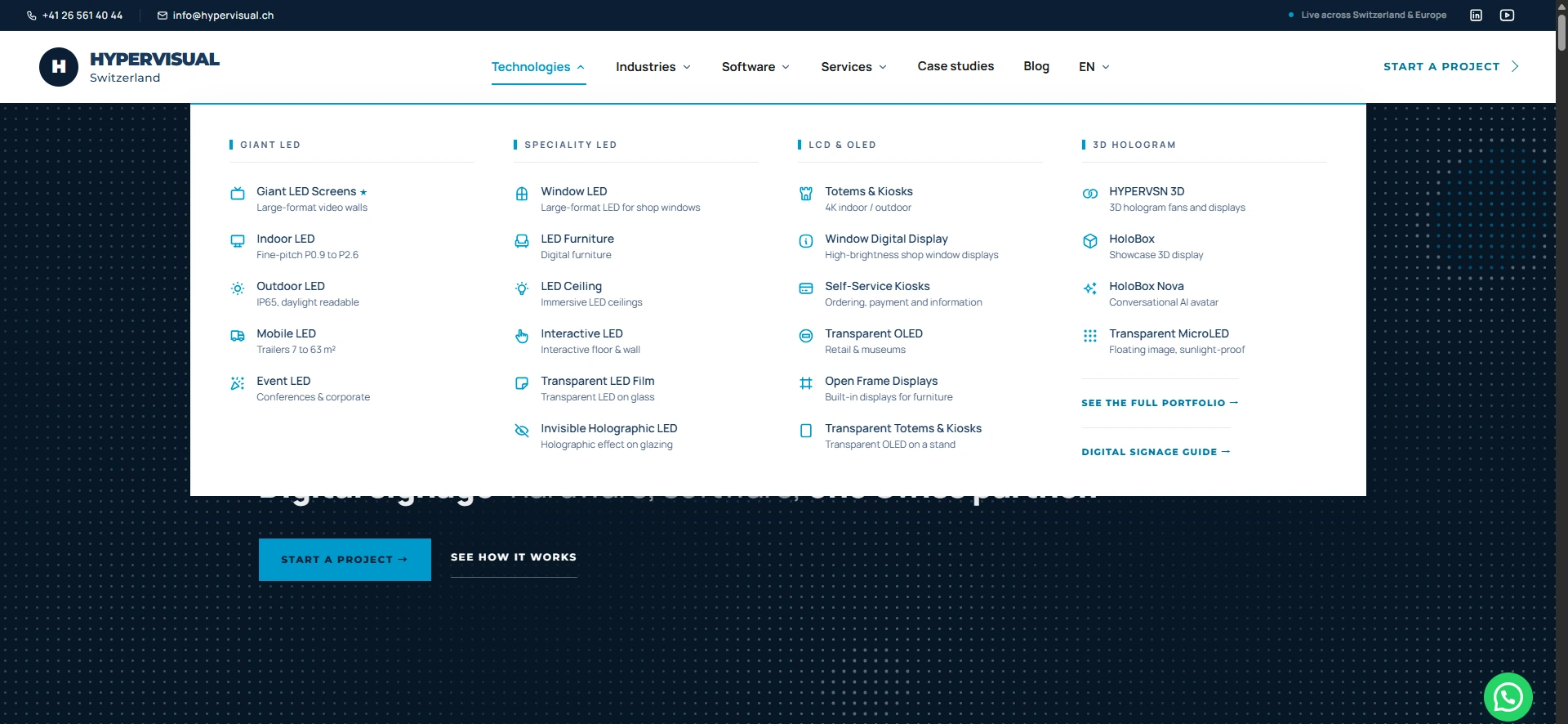Collapse the Technologies dropdown menu
The height and width of the screenshot is (724, 1568).
[x=538, y=67]
